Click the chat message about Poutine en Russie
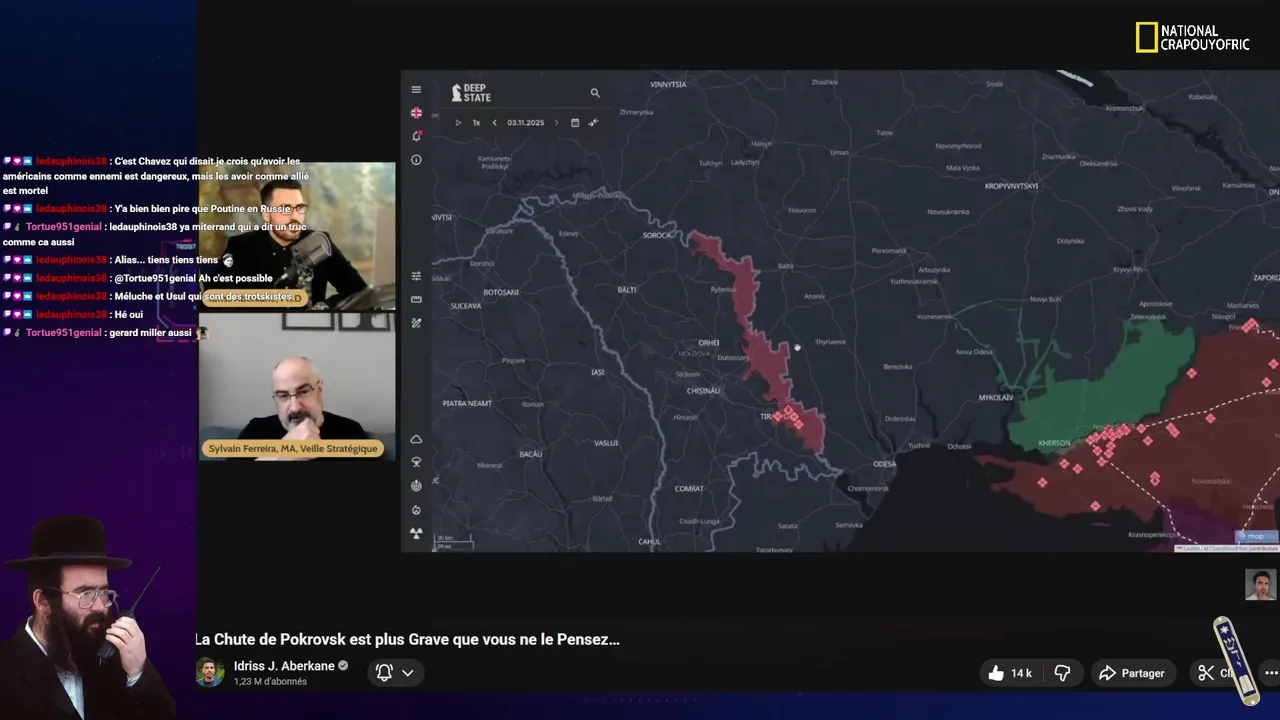Screen dimensions: 1280x720 [147, 209]
